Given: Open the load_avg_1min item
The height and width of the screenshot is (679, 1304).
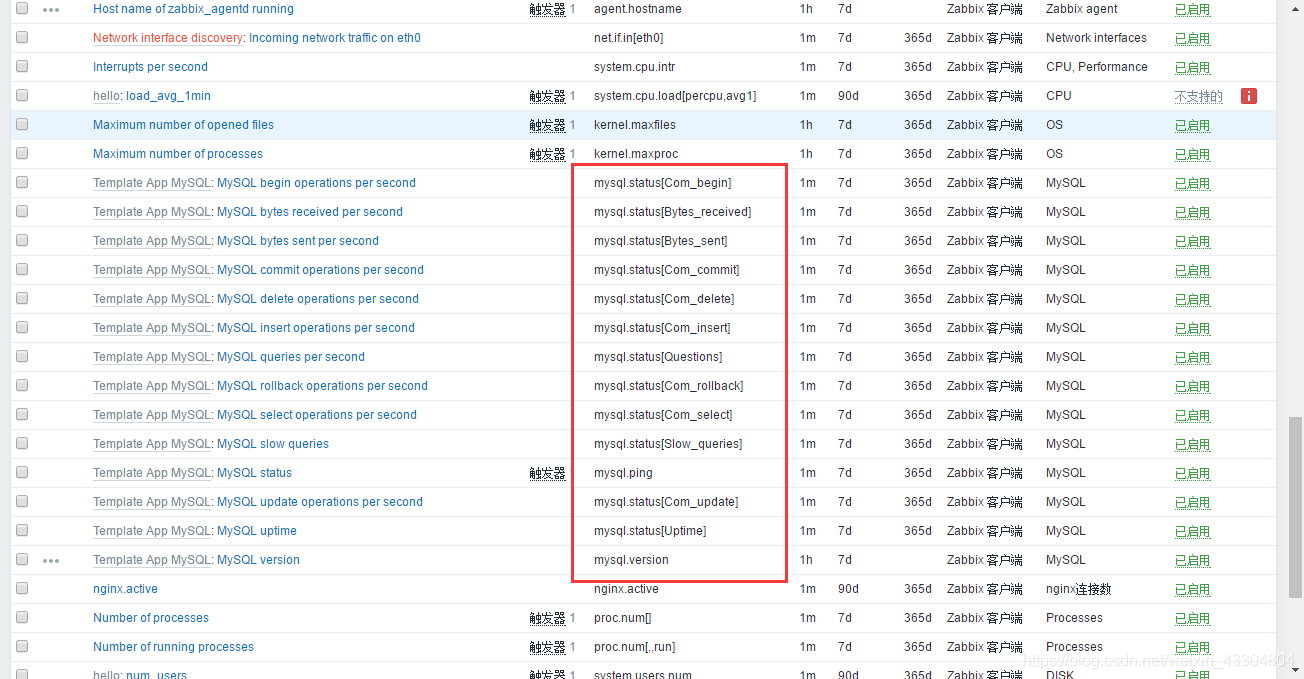Looking at the screenshot, I should coord(168,96).
